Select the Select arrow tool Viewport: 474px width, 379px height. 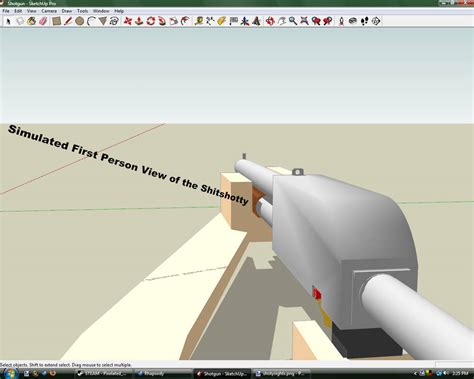tap(8, 21)
